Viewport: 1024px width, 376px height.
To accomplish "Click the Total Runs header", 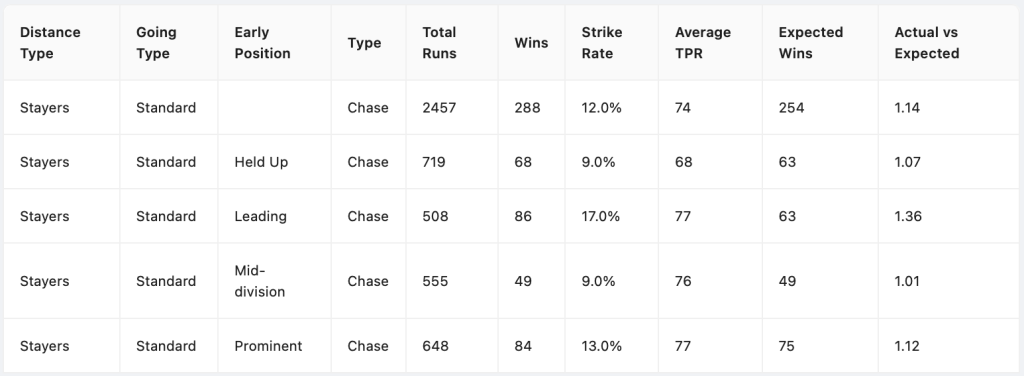I will click(x=440, y=43).
